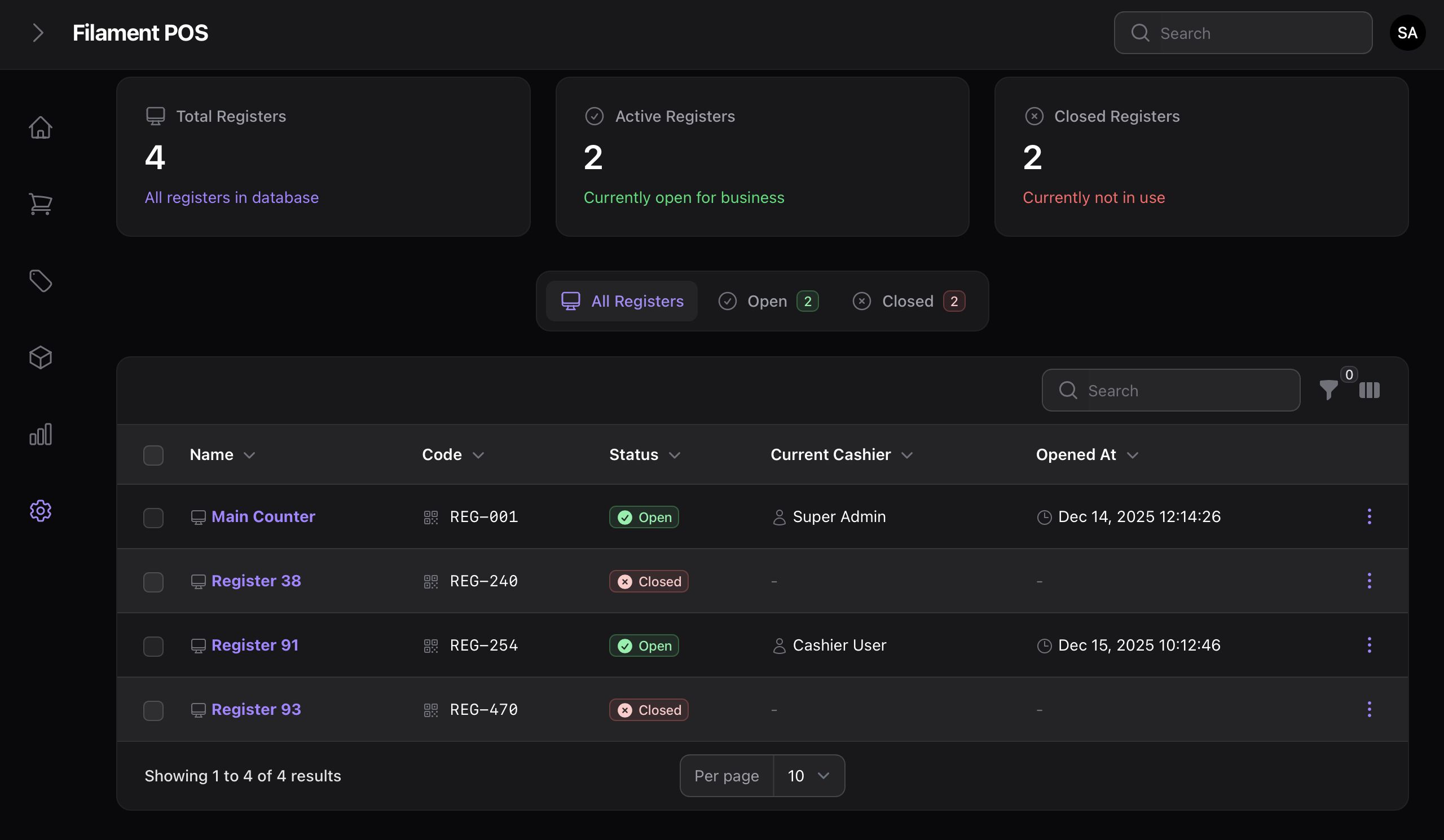Open the Register 91 link
Viewport: 1444px width, 840px height.
click(x=254, y=646)
